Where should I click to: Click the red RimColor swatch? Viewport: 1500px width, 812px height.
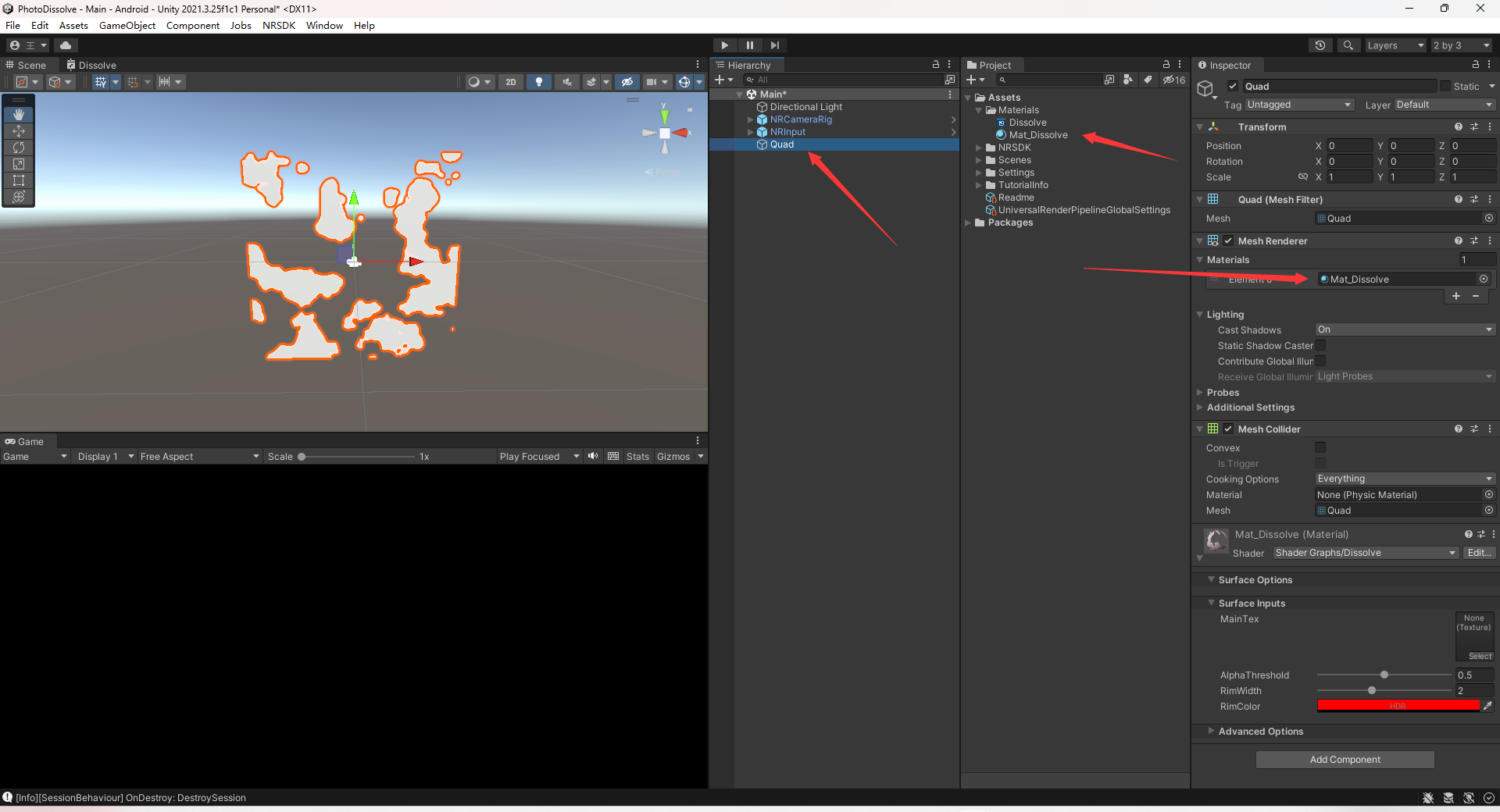pos(1398,706)
